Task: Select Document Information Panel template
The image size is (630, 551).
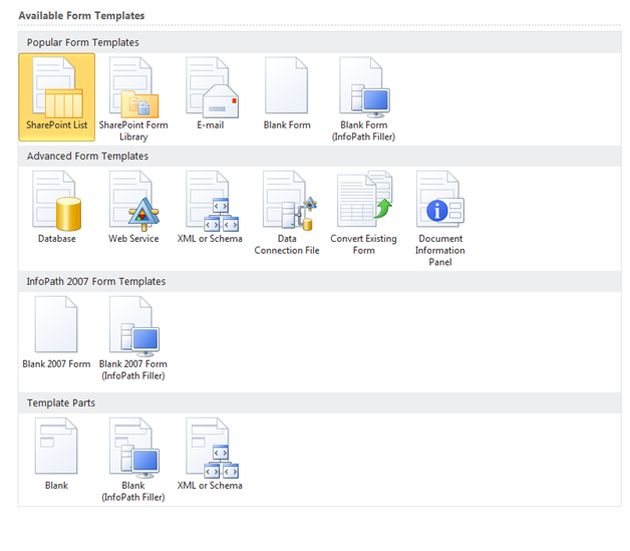Action: click(440, 219)
